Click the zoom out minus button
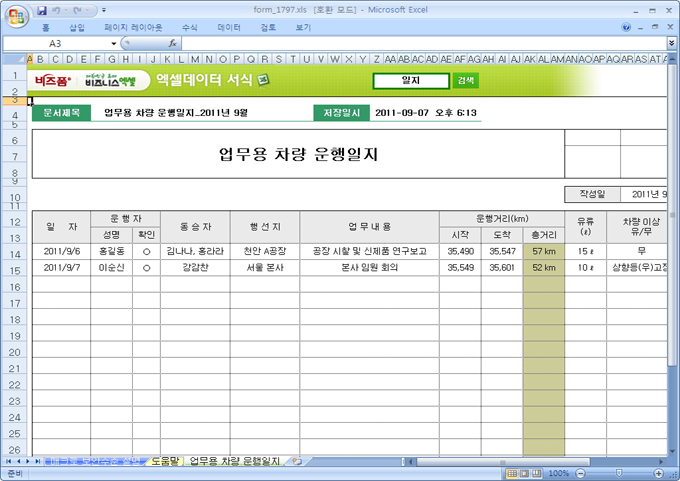The image size is (680, 481). click(581, 473)
